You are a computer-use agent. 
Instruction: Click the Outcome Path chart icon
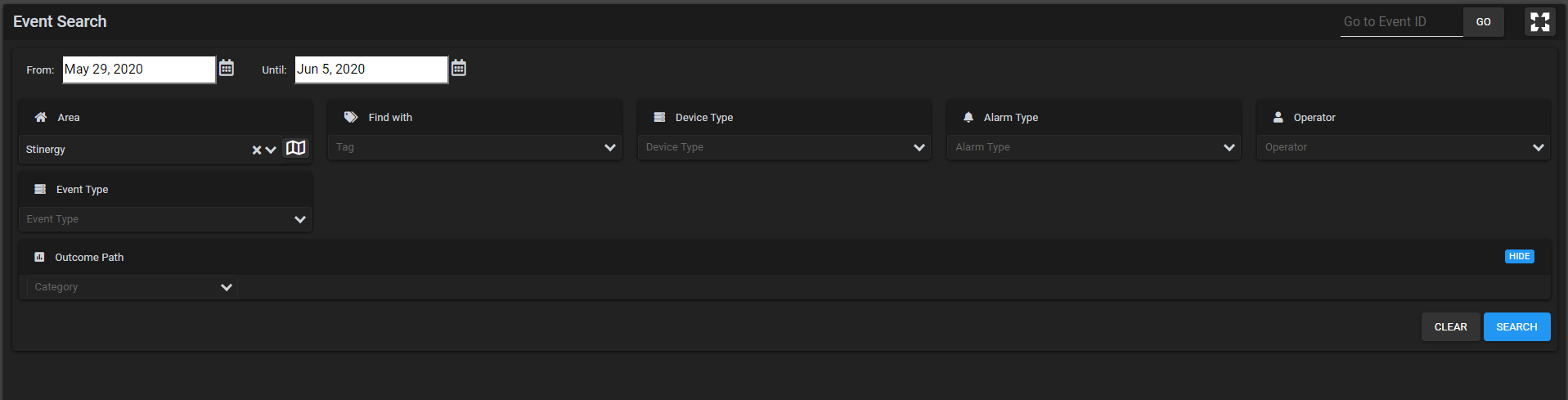point(39,257)
